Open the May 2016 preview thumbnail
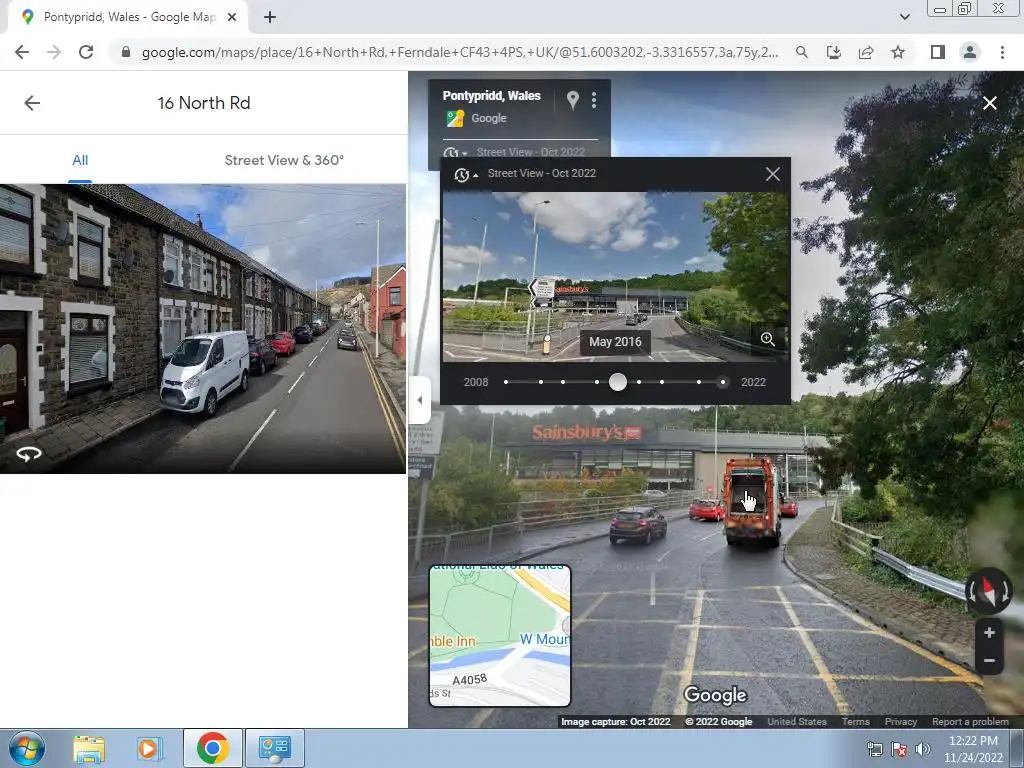Screen dimensions: 1024x768 tap(616, 276)
